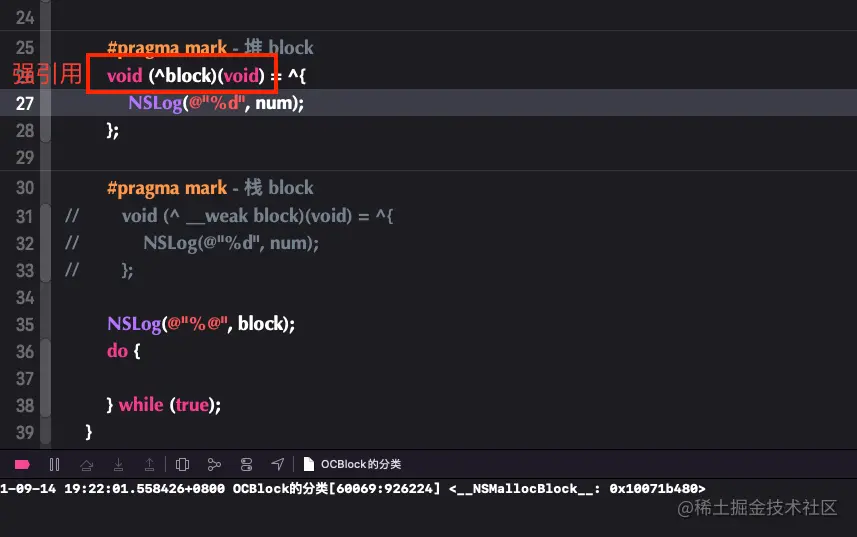
Task: Open the Environment Overrides icon
Action: [x=246, y=464]
